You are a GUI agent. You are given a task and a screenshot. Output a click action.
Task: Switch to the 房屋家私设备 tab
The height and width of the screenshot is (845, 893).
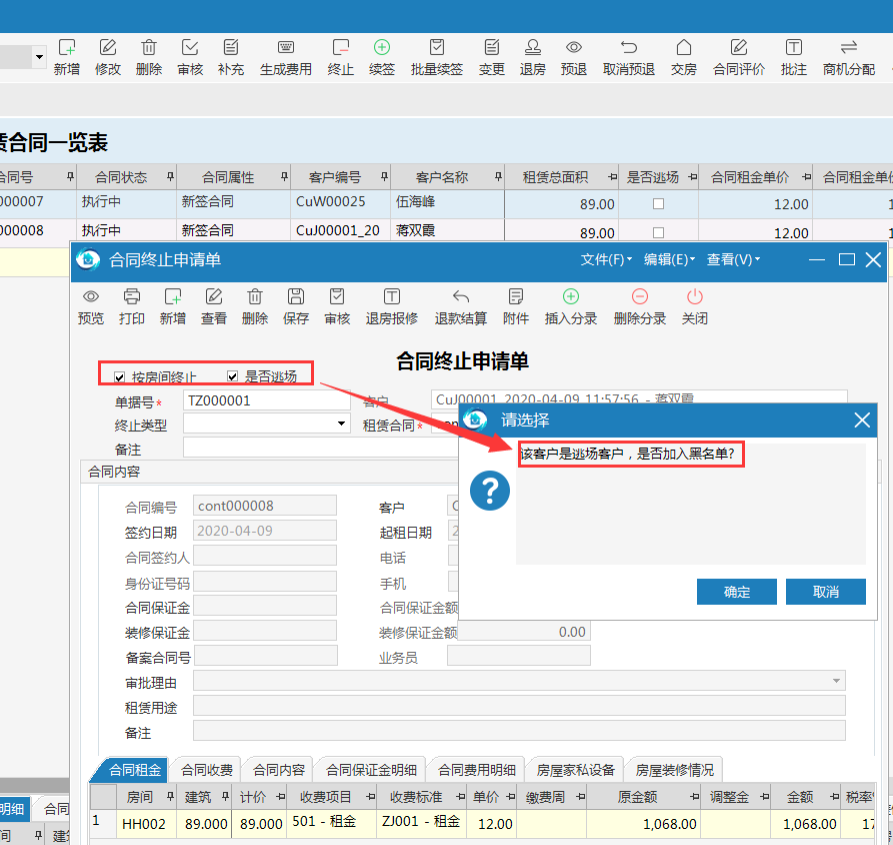(x=575, y=770)
